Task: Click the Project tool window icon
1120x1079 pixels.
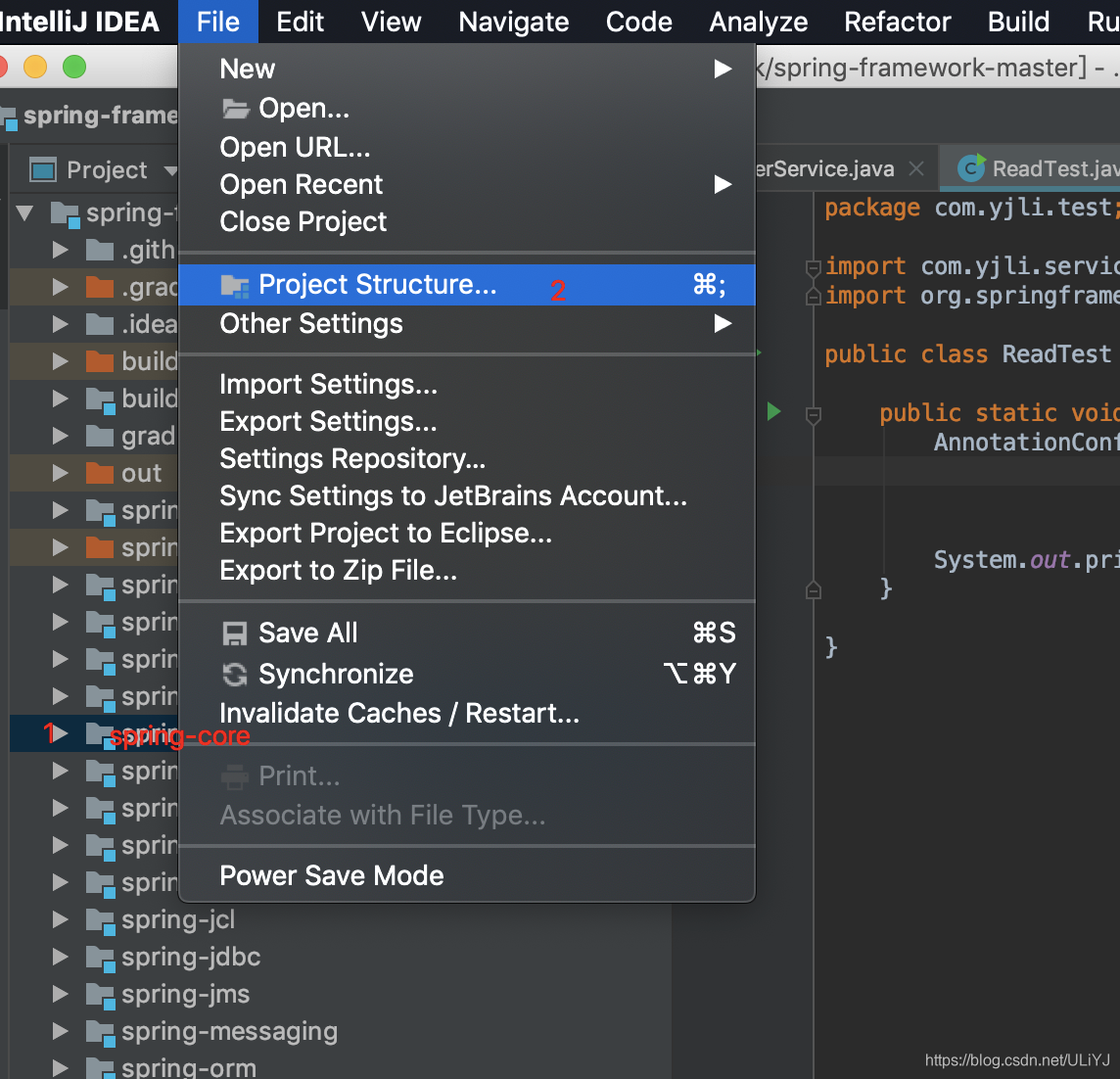Action: click(x=42, y=169)
